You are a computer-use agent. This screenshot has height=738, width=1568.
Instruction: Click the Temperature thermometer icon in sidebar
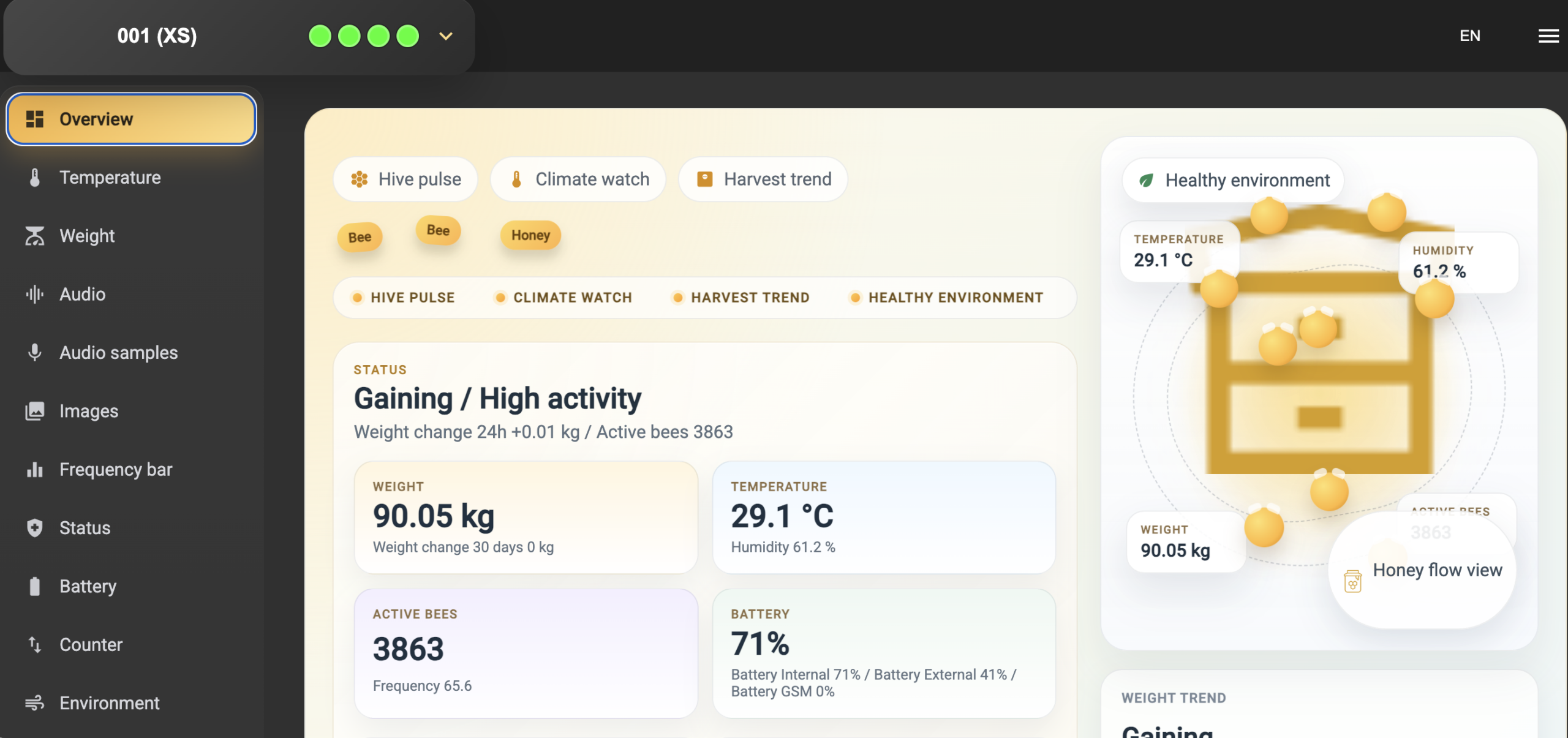pos(35,178)
